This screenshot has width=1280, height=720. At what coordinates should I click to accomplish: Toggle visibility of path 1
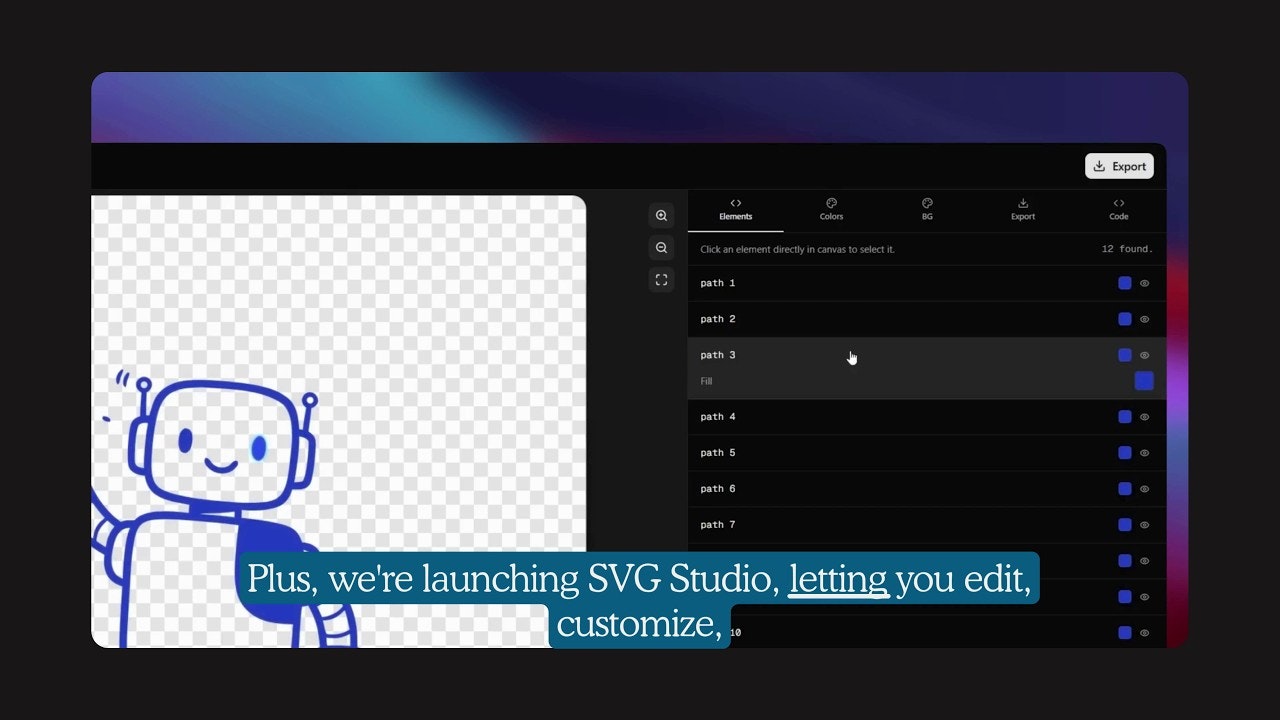point(1145,283)
